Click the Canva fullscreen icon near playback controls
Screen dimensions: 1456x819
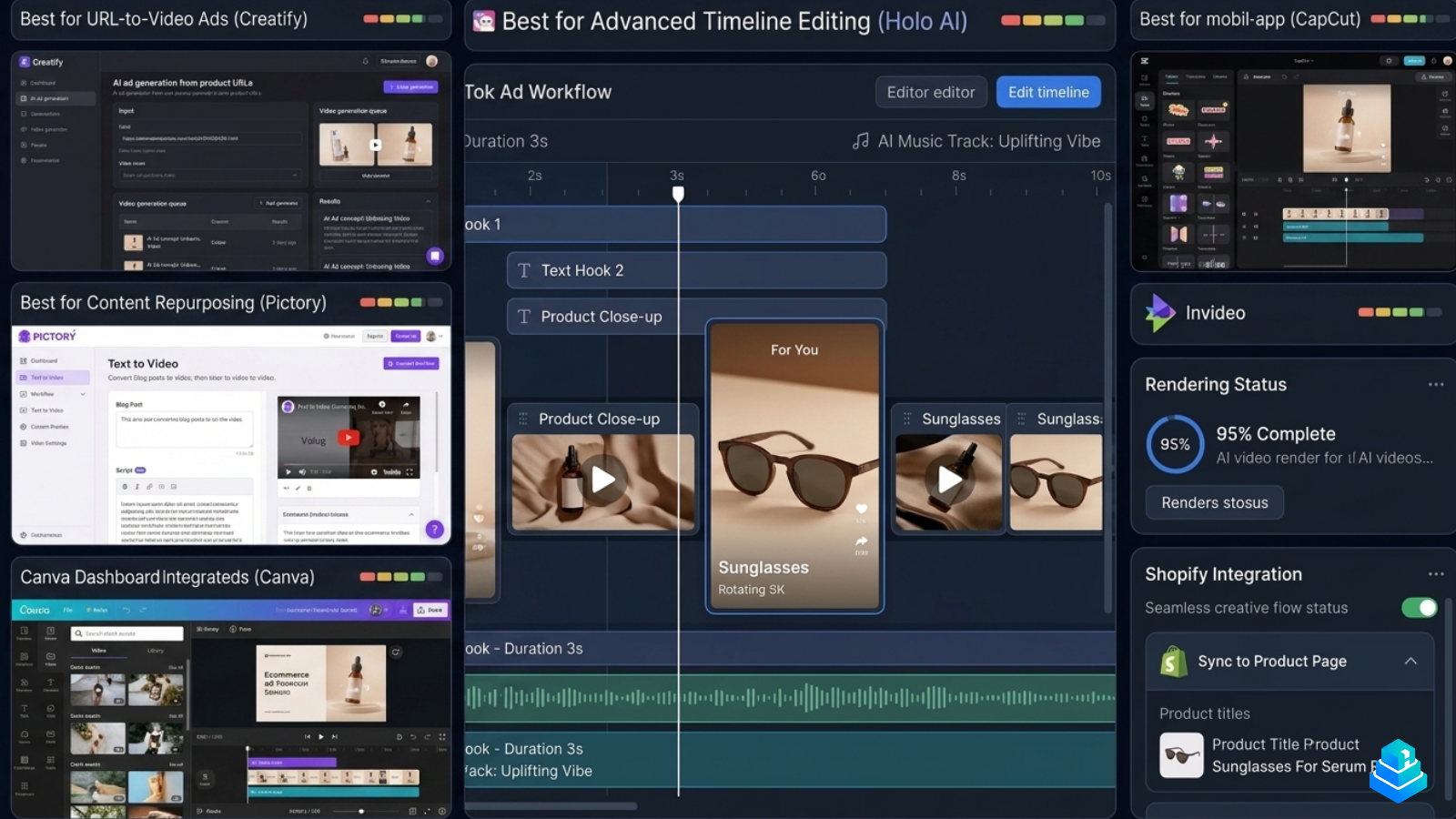(442, 736)
